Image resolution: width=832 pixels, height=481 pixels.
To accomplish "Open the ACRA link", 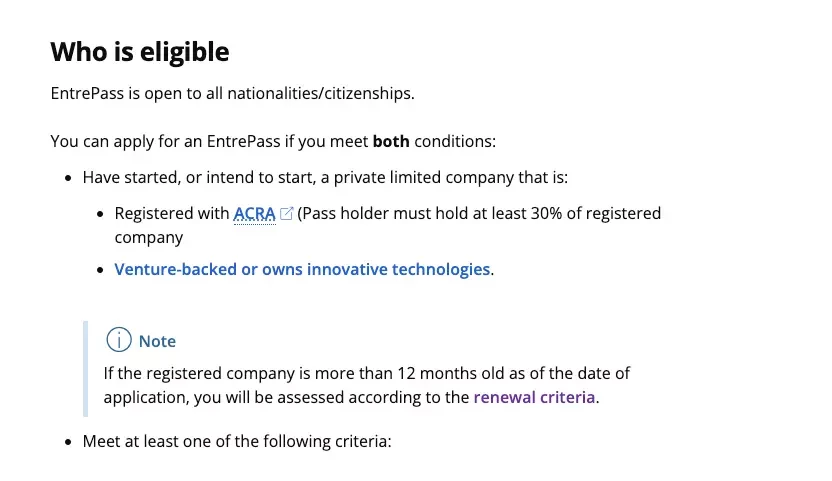I will (254, 213).
